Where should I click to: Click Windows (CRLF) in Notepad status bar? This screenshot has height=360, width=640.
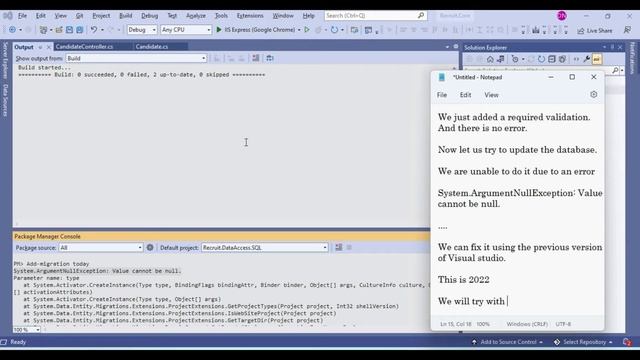[x=527, y=324]
